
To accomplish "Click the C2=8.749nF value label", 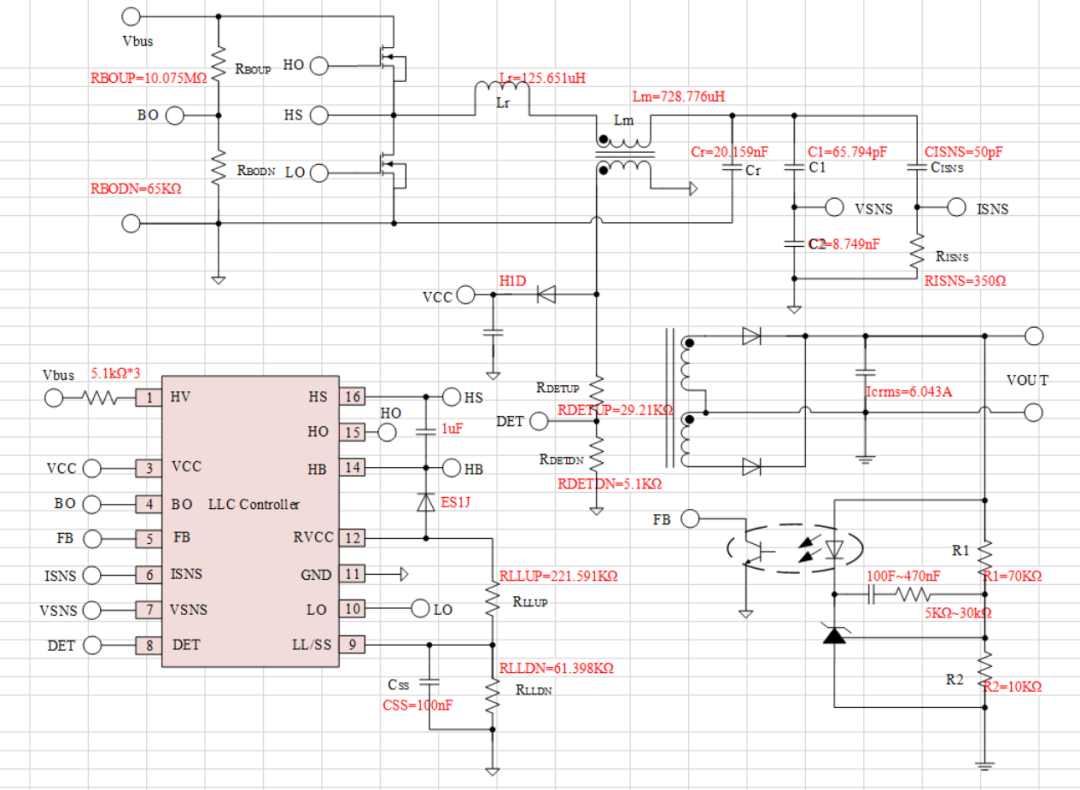I will tap(844, 244).
